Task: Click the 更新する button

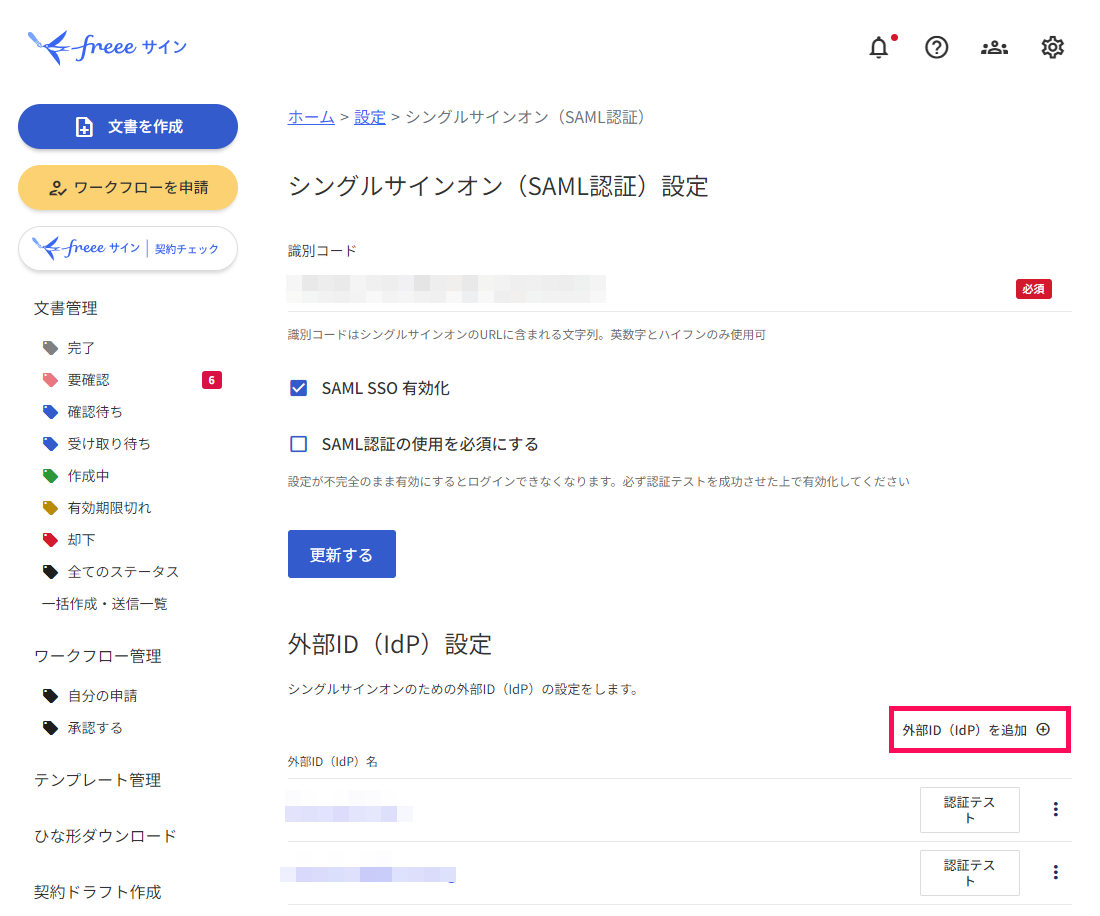Action: tap(342, 554)
